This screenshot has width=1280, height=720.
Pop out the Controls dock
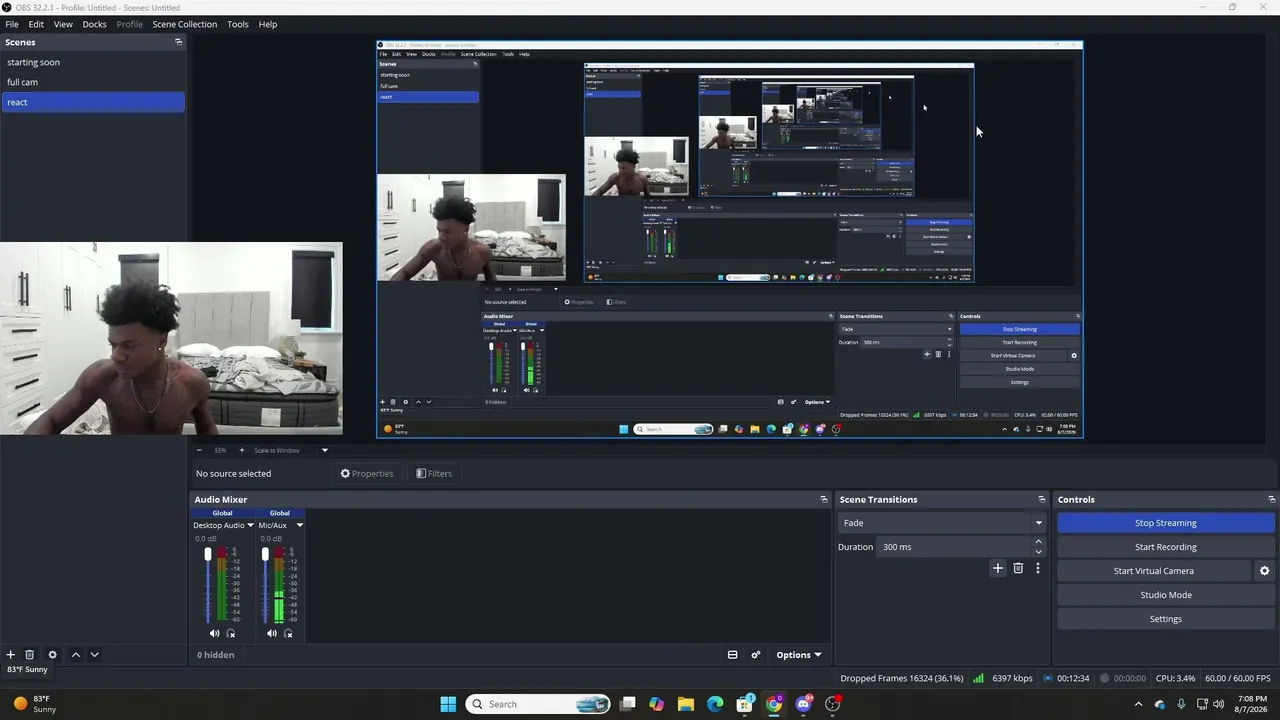click(1271, 499)
